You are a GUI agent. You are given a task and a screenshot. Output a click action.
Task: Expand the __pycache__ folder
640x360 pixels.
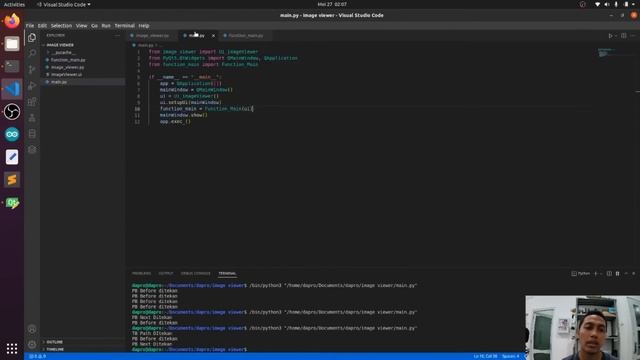(x=62, y=53)
